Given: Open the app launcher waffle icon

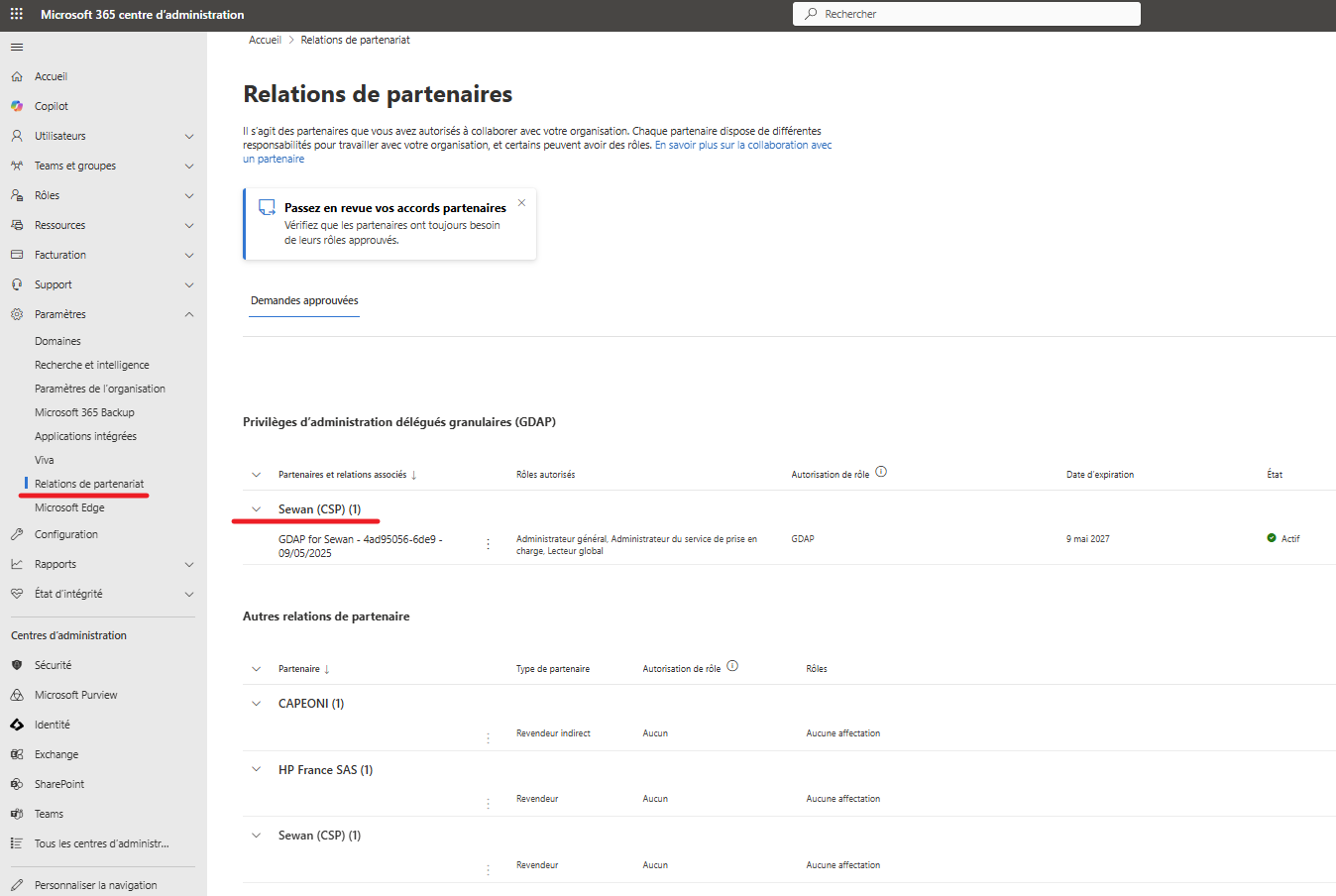Looking at the screenshot, I should click(17, 14).
